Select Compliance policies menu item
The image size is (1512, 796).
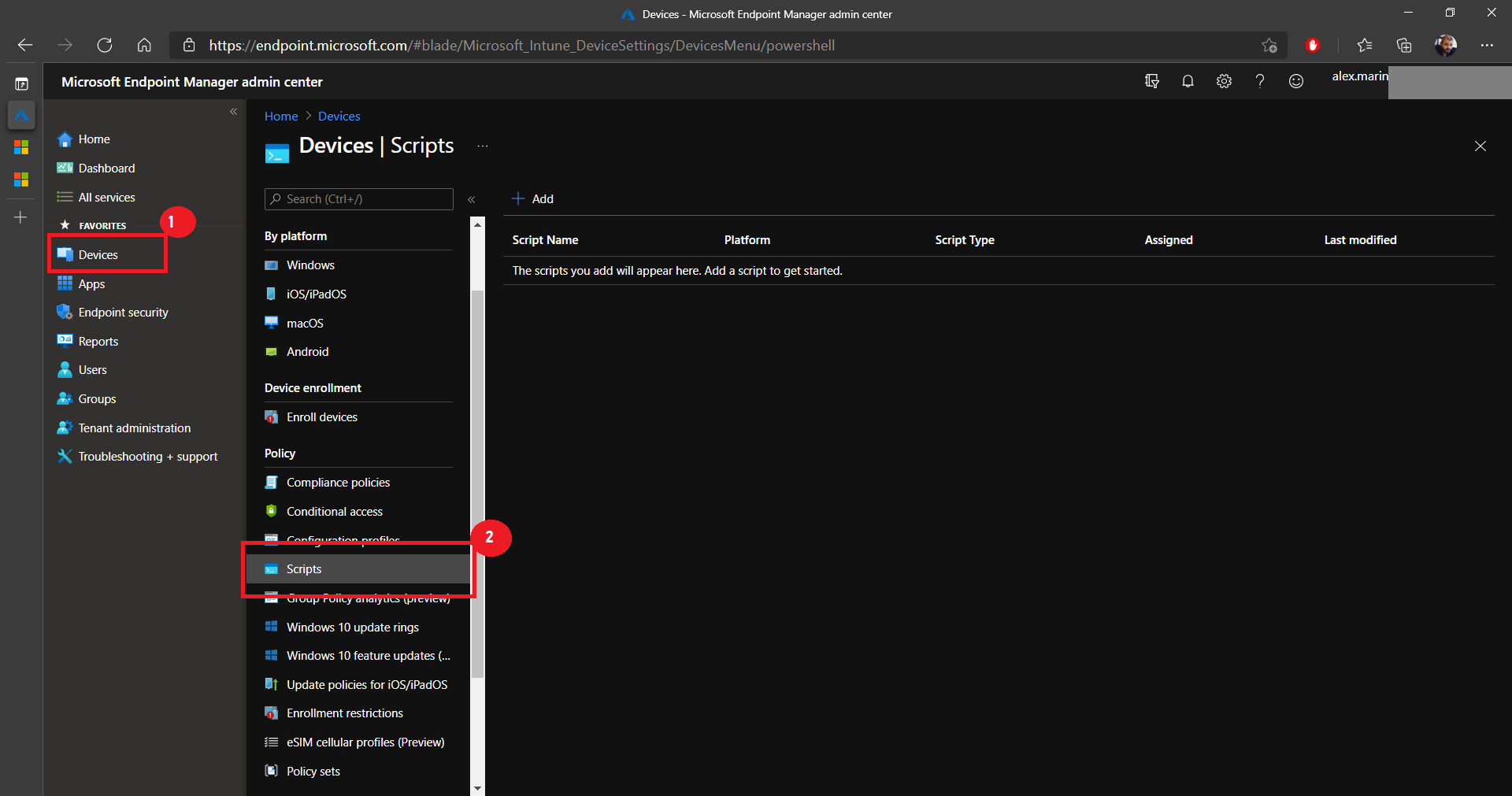(x=338, y=483)
